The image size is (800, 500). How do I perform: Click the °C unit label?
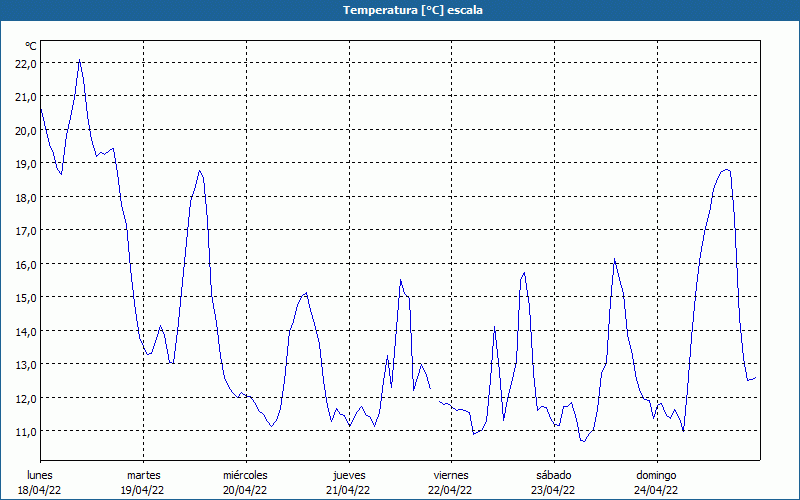click(31, 46)
